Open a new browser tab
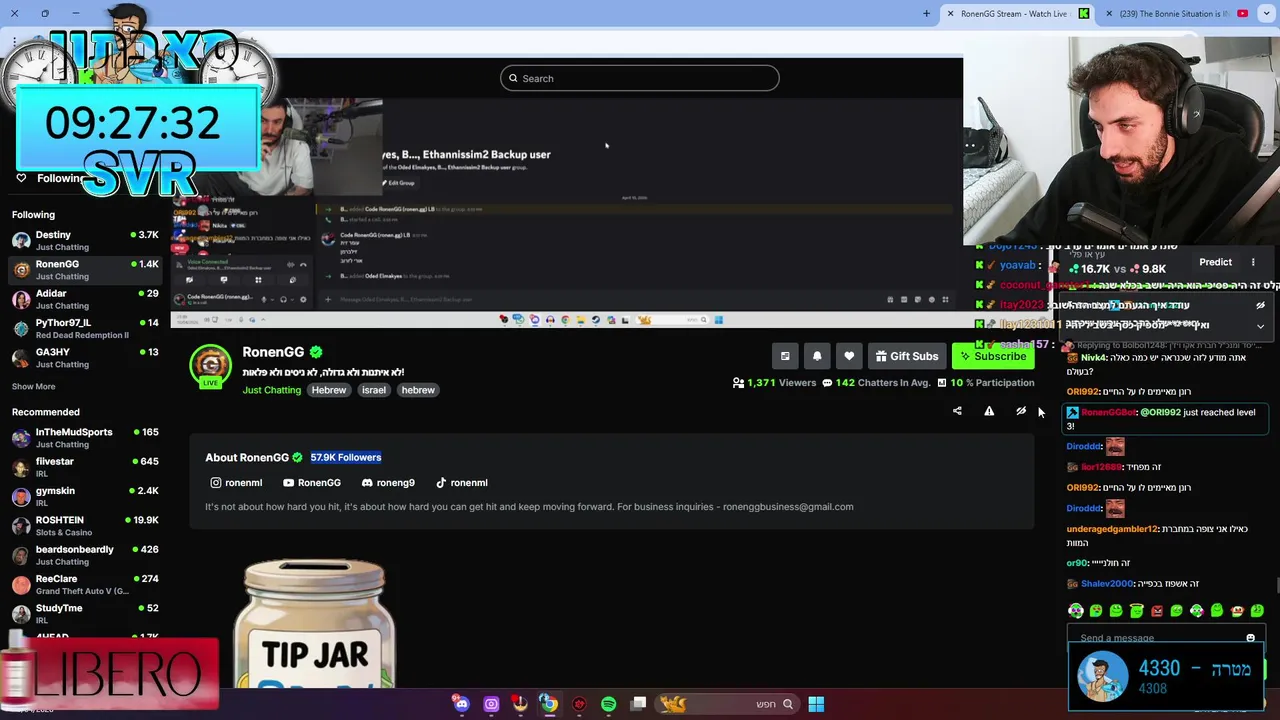1280x720 pixels. click(926, 14)
